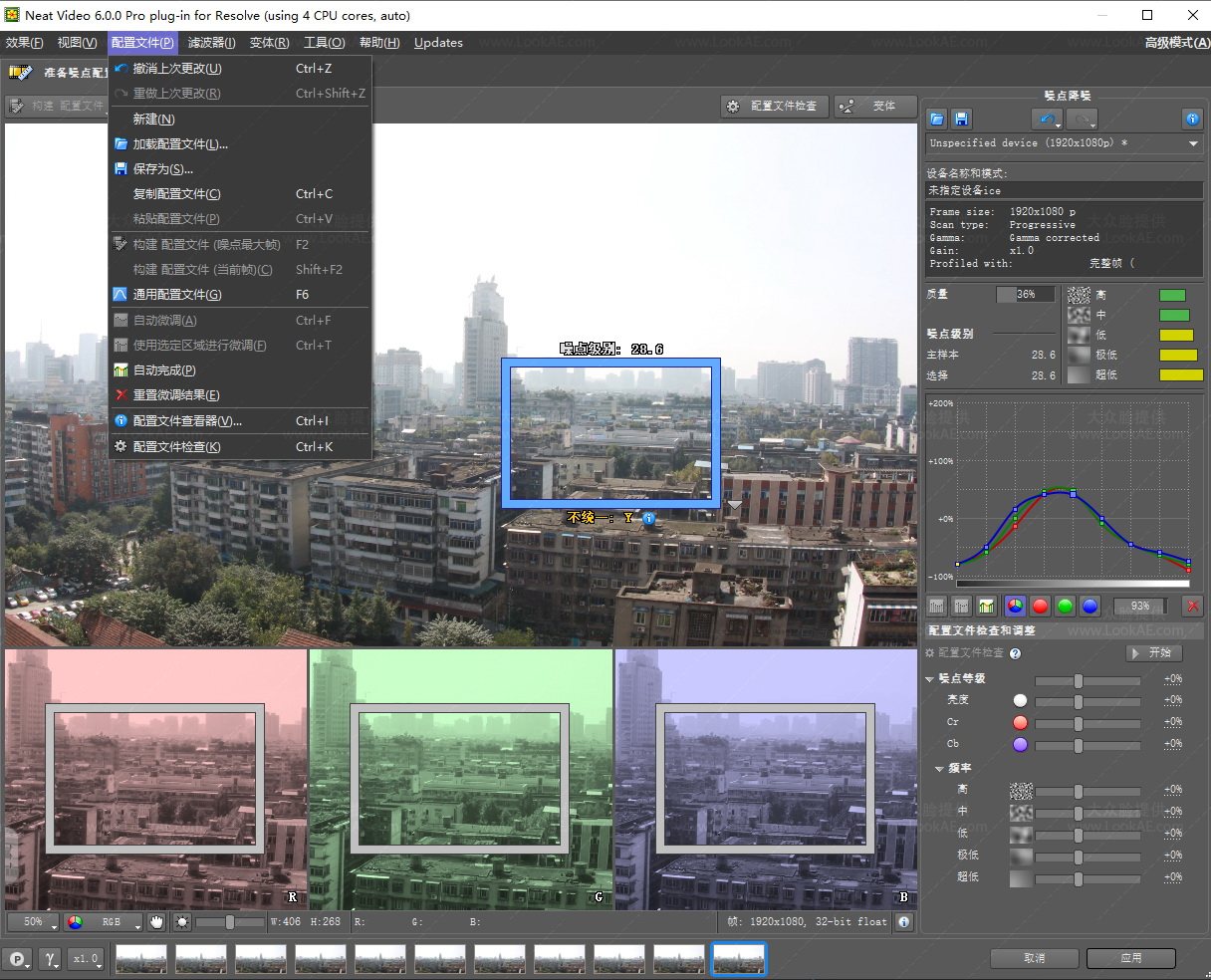Open the 滤波器(I) menu

[x=211, y=43]
